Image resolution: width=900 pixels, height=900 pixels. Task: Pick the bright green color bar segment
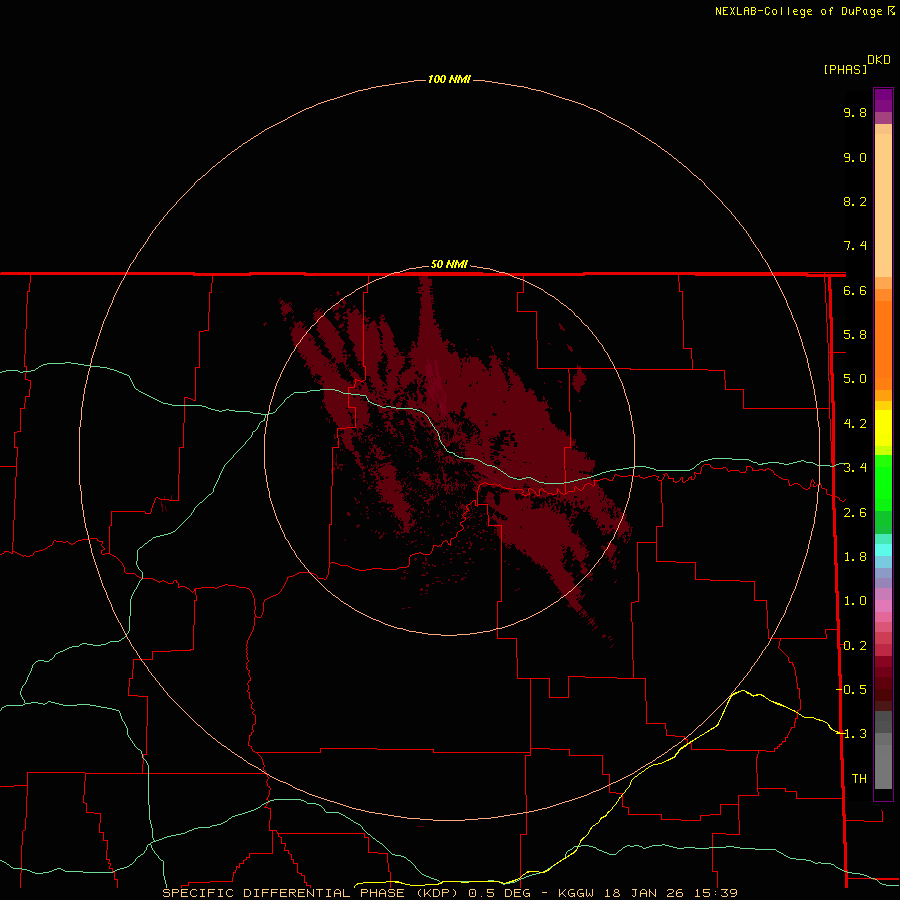coord(883,483)
